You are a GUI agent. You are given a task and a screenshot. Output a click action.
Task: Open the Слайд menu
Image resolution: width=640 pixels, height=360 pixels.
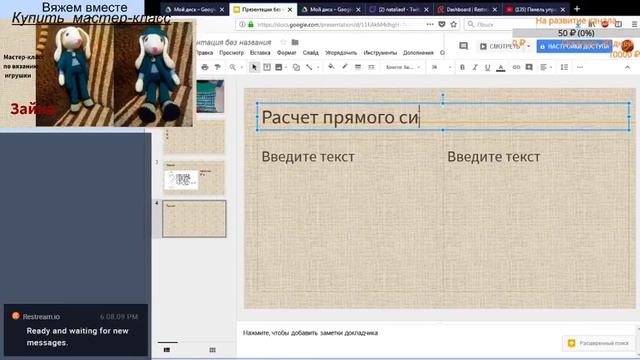pos(311,53)
